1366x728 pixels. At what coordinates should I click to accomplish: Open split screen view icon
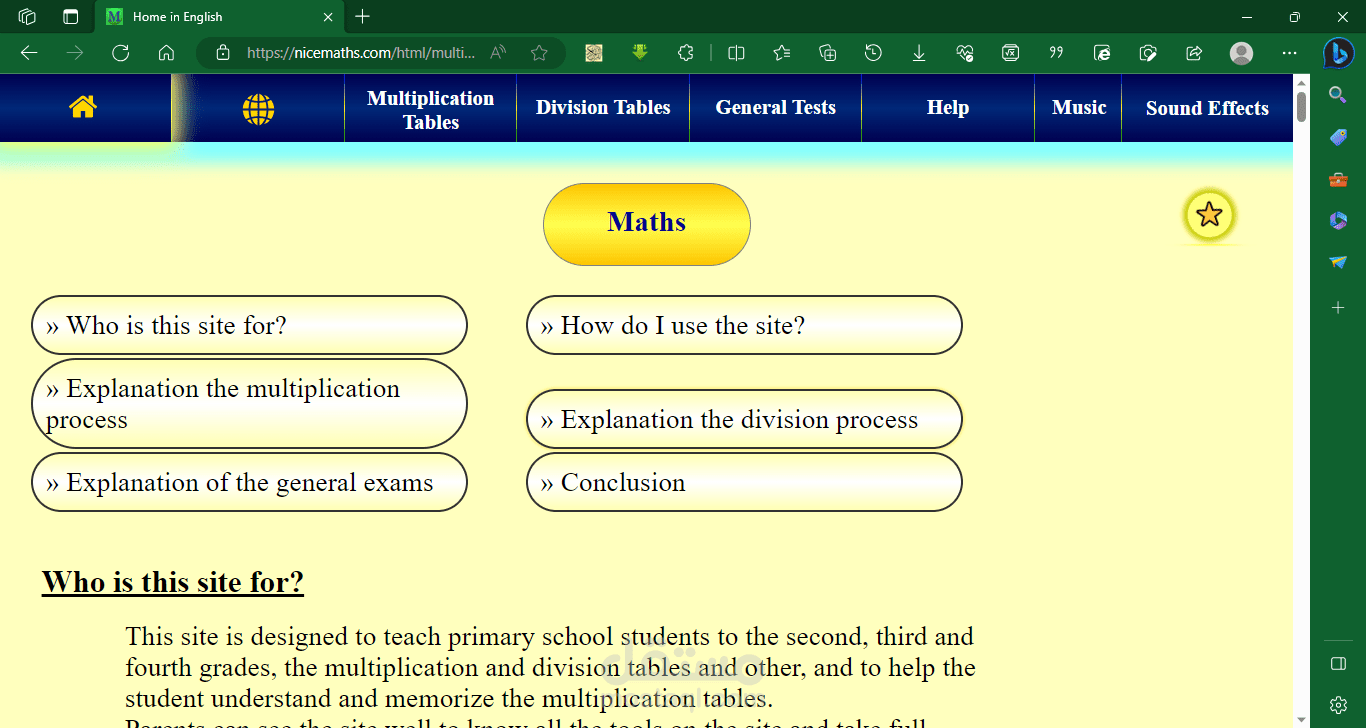736,53
